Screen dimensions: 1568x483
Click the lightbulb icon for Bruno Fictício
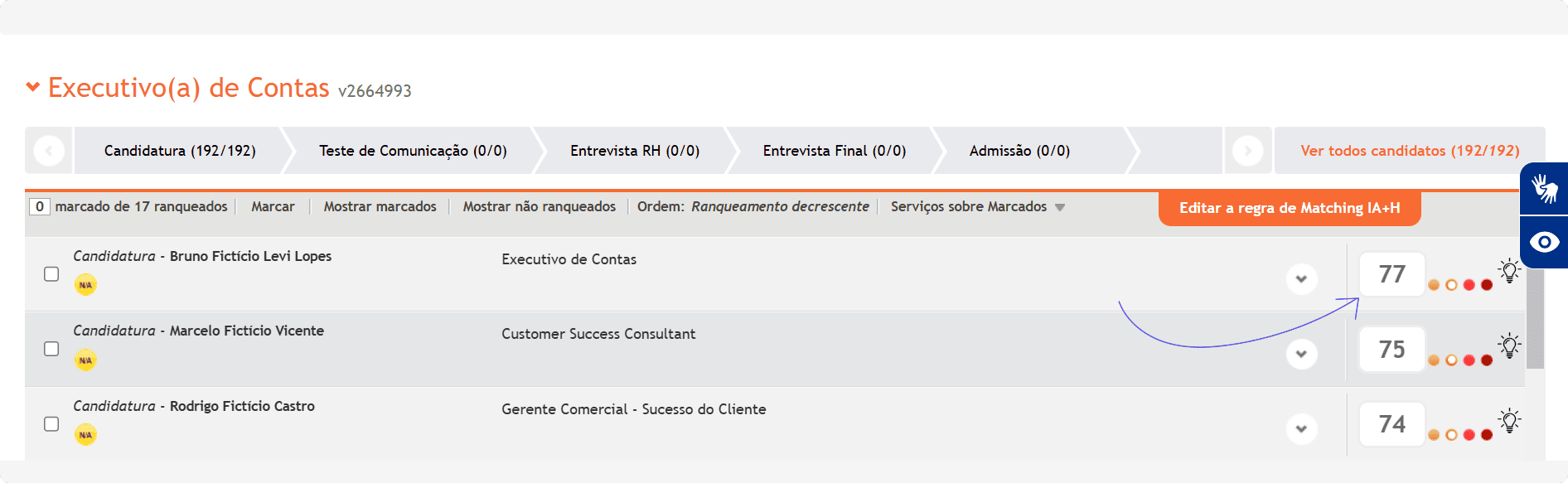tap(1509, 270)
